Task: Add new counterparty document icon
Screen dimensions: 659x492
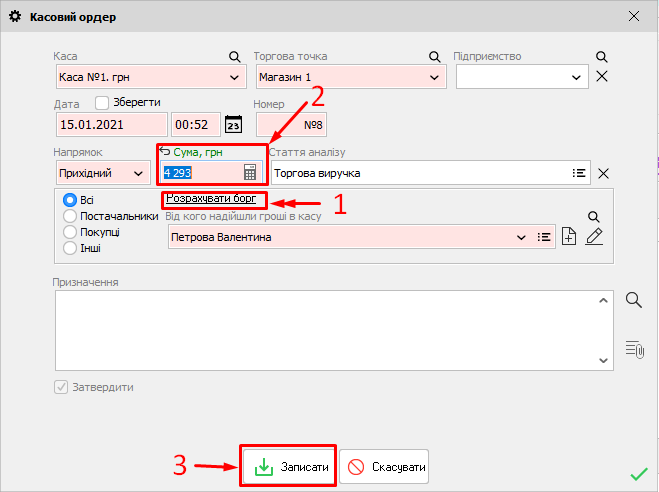Action: [x=569, y=237]
